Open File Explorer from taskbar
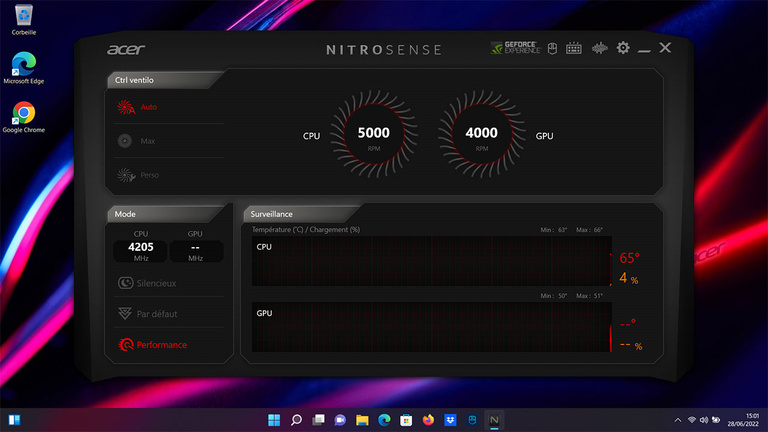This screenshot has width=768, height=432. 362,420
